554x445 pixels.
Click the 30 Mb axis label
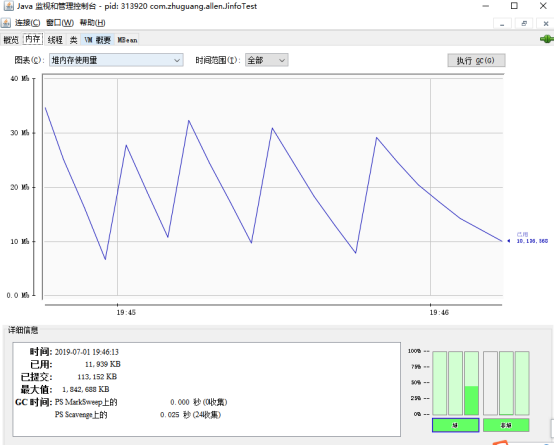[x=20, y=133]
